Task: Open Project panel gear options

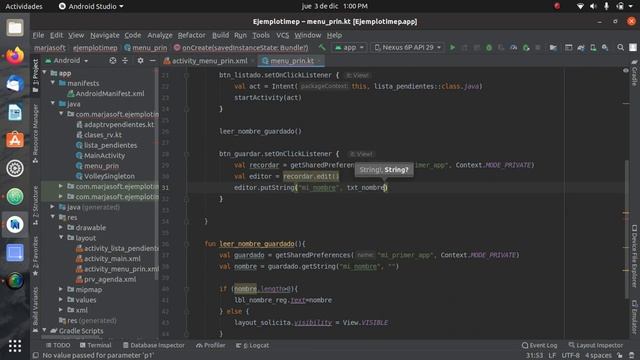Action: (x=140, y=60)
